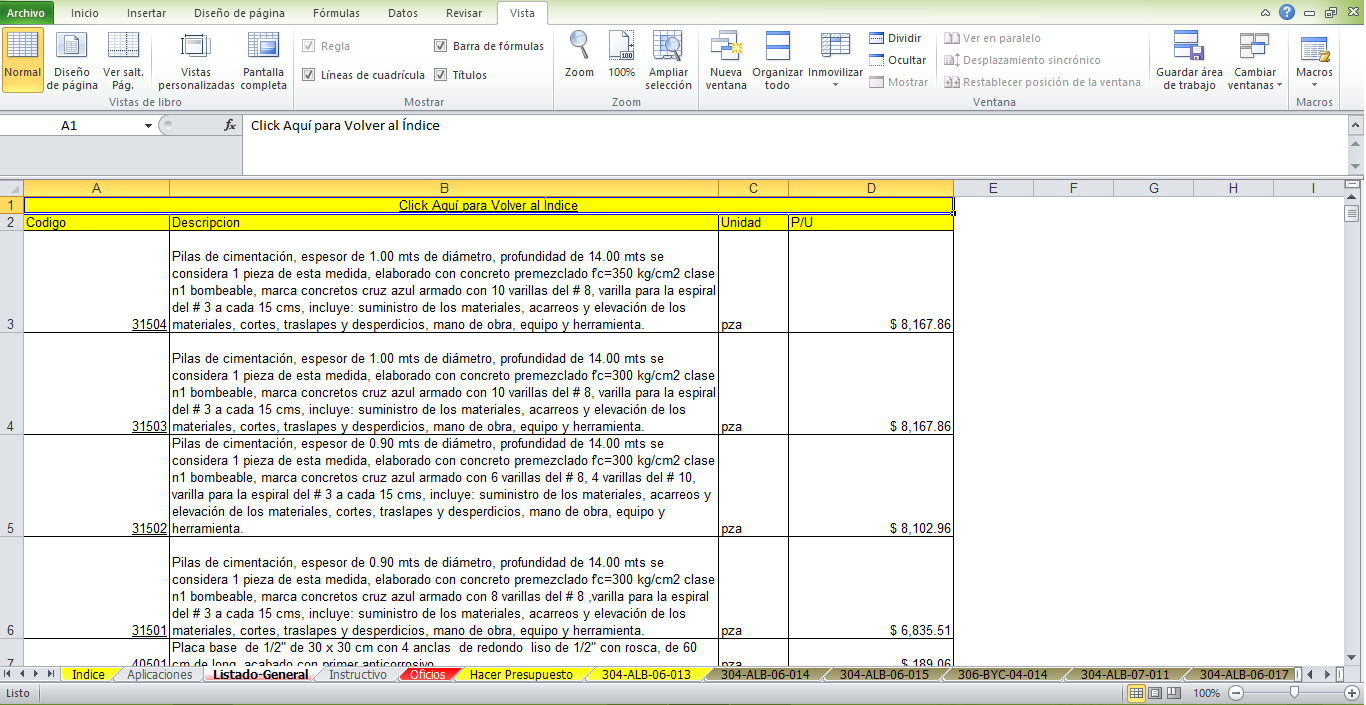This screenshot has width=1366, height=705.
Task: Click the Dividir window button
Action: tap(895, 38)
